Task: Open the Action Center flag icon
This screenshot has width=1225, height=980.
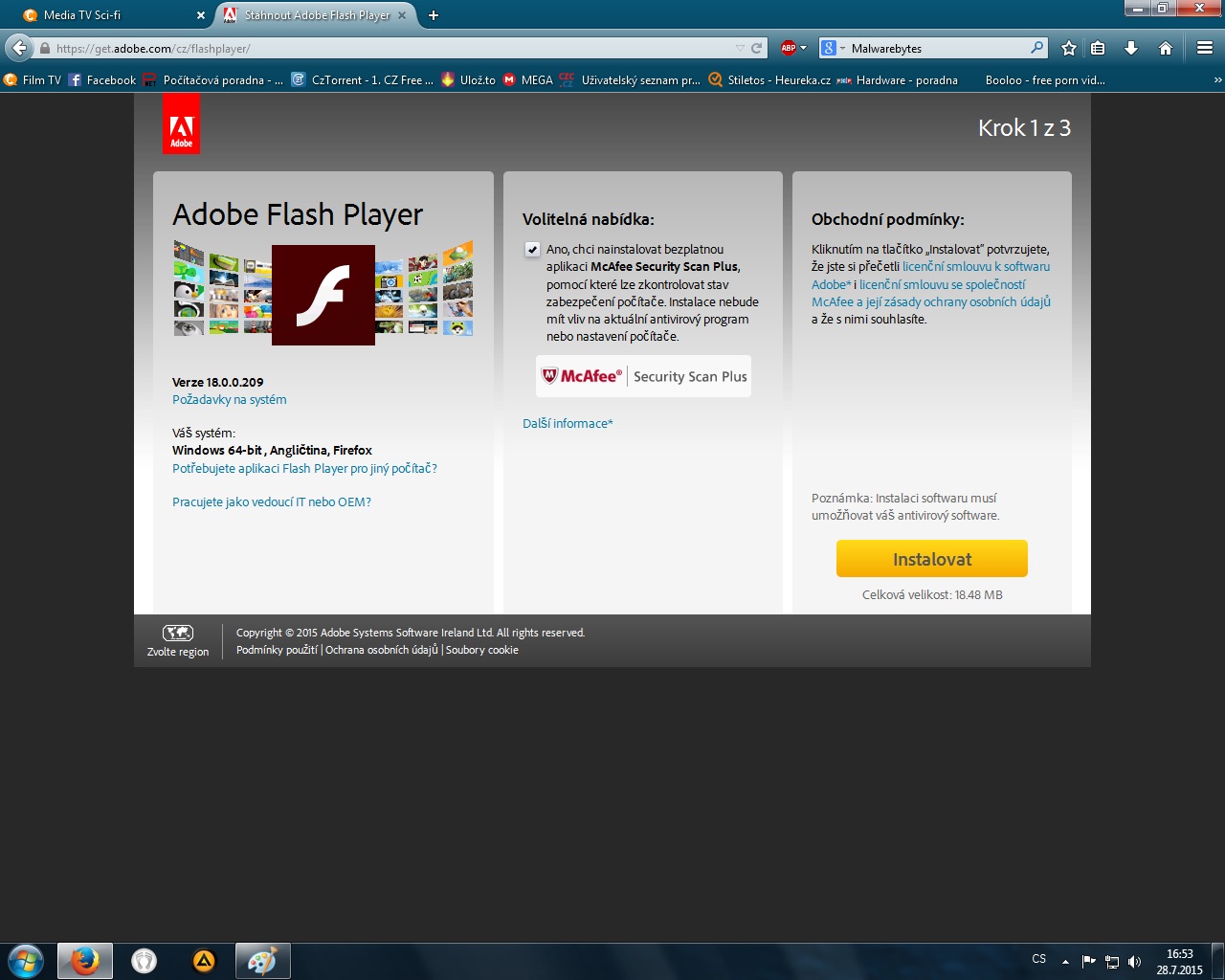Action: coord(1089,962)
